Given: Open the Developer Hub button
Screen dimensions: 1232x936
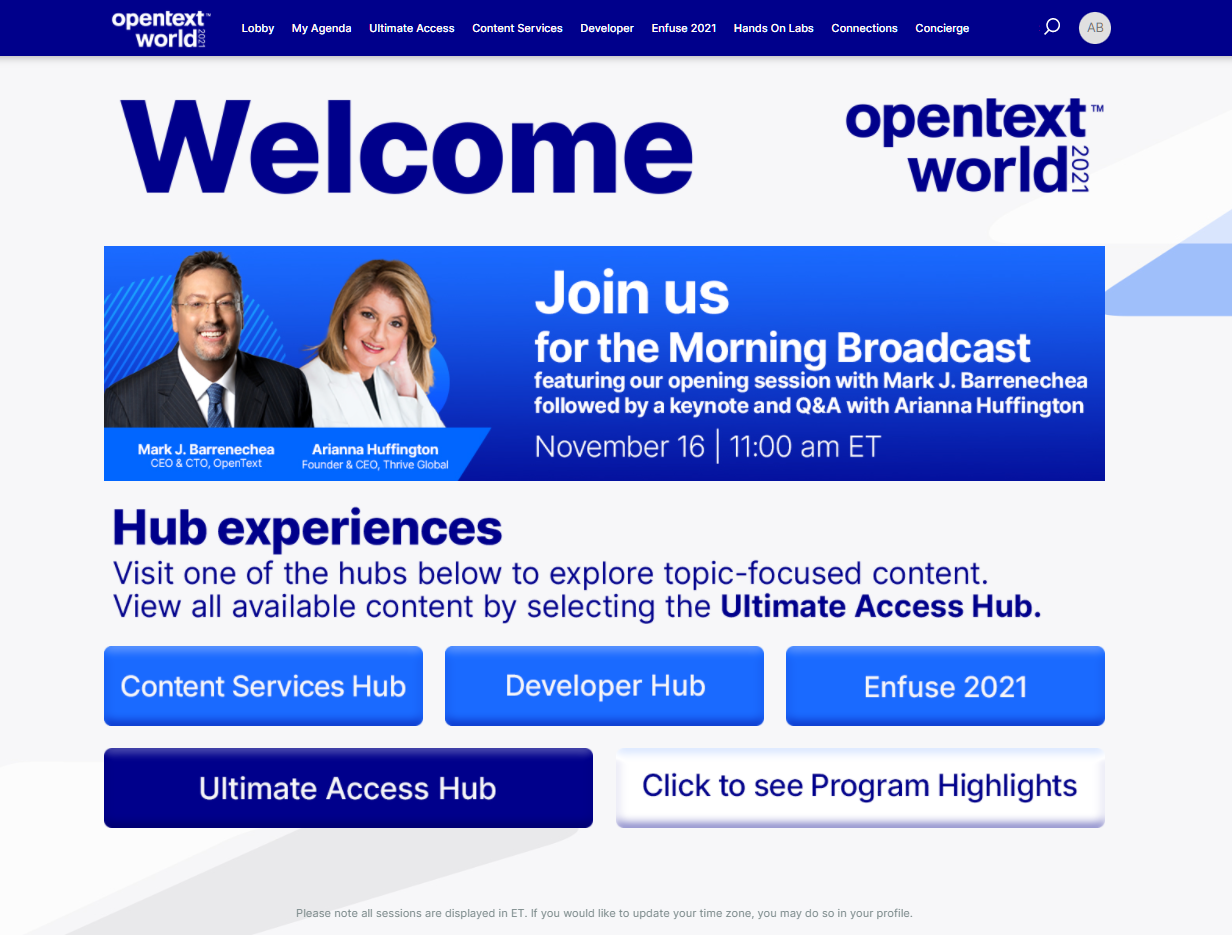Looking at the screenshot, I should coord(604,686).
